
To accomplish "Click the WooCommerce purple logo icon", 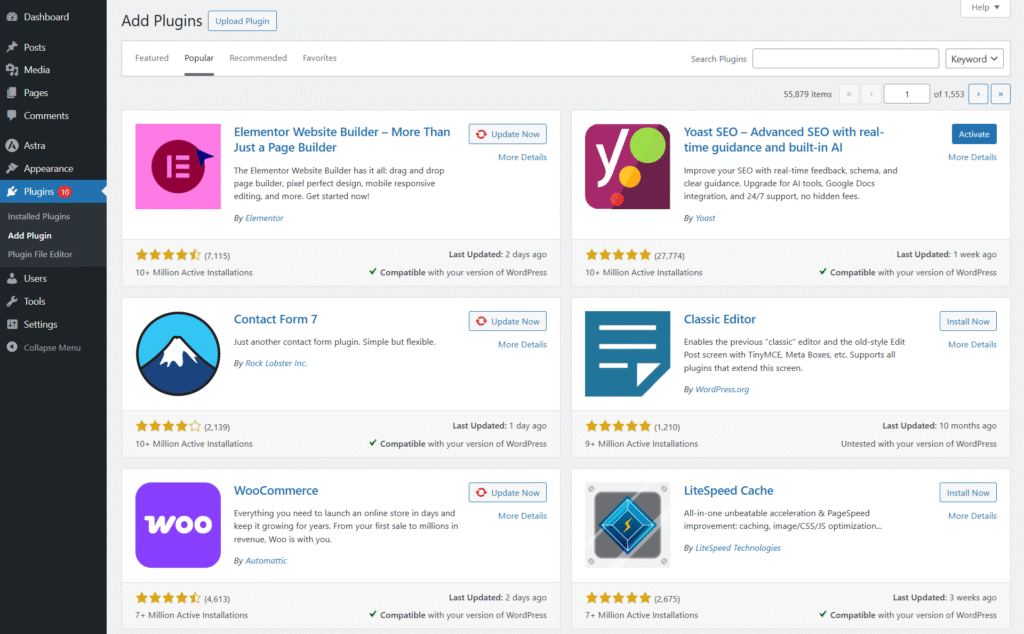I will (178, 525).
